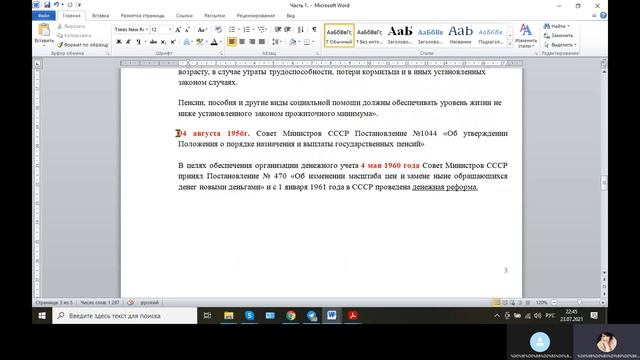The image size is (640, 360).
Task: Clear formatting with the eraser icon
Action: point(218,29)
